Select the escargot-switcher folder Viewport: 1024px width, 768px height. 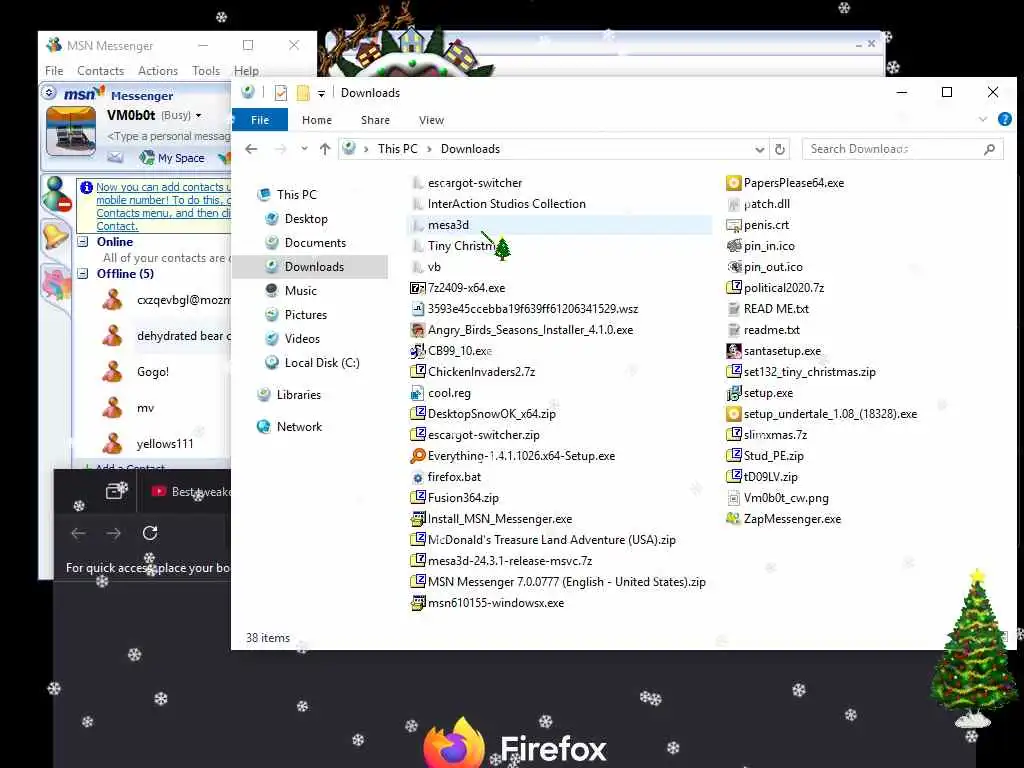pyautogui.click(x=475, y=183)
